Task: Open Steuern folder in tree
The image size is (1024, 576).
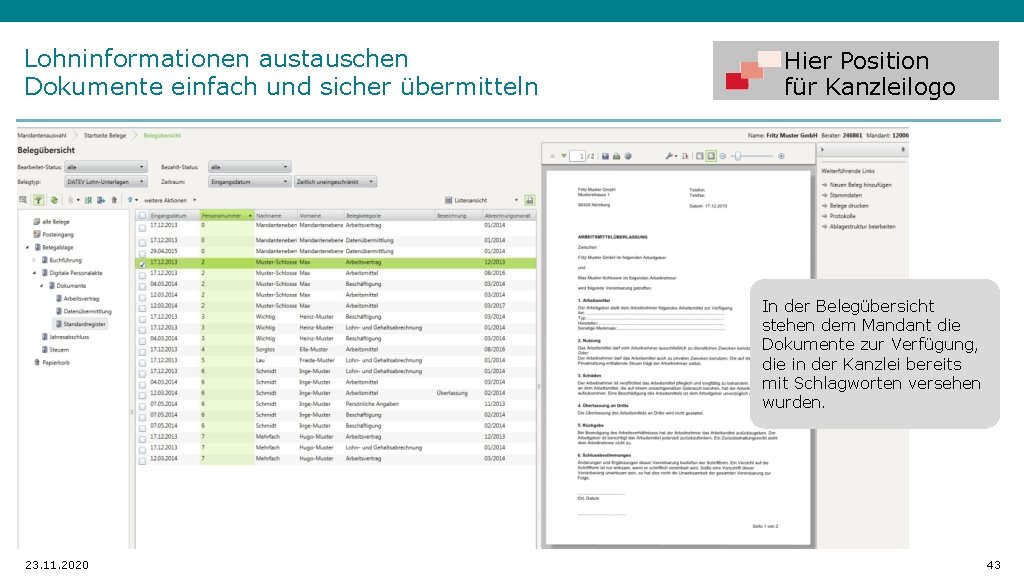Action: pyautogui.click(x=56, y=349)
